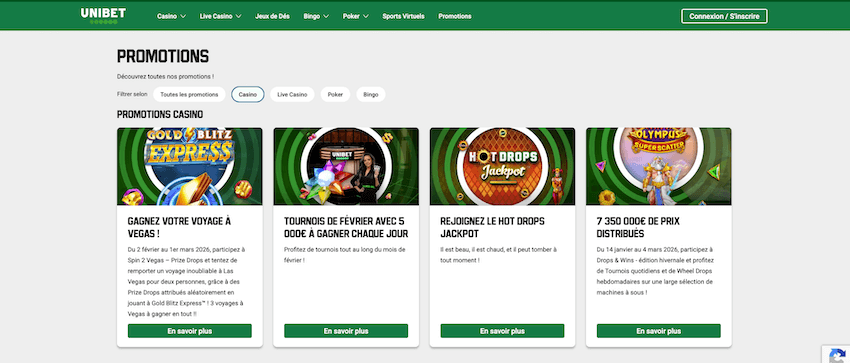Image resolution: width=850 pixels, height=363 pixels.
Task: Select the Casino filter chip
Action: [x=248, y=94]
